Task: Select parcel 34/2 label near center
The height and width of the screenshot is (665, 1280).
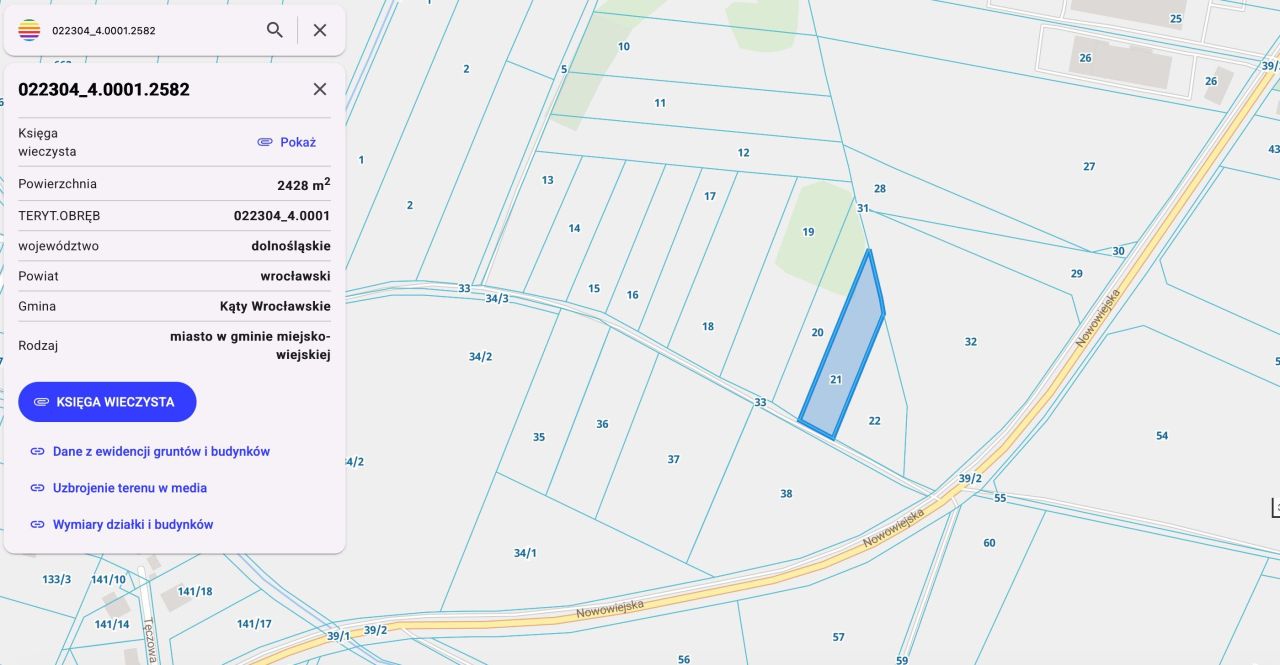Action: [480, 357]
